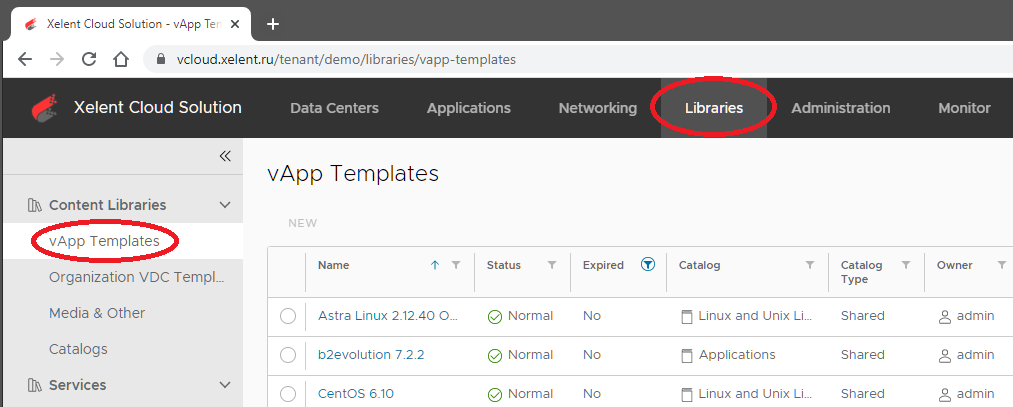Open the CentOS 6.10 template link
The image size is (1013, 407).
point(355,393)
